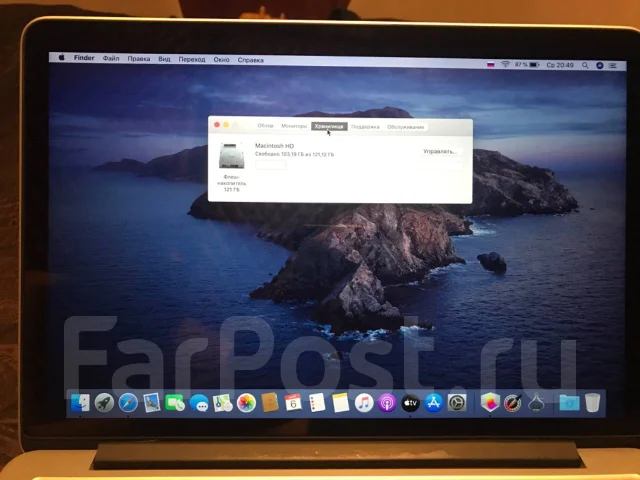
Task: Open Calendar icon showing 6
Action: pos(293,403)
